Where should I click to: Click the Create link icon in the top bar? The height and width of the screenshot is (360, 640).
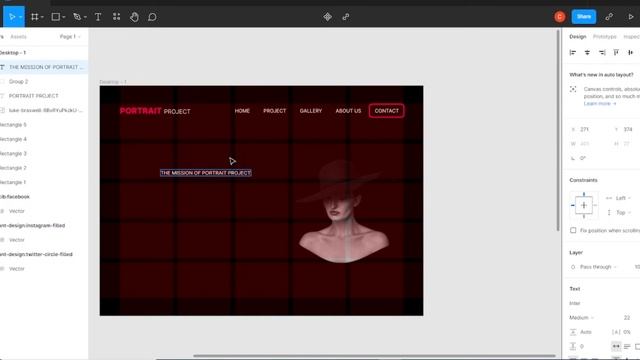pos(346,17)
